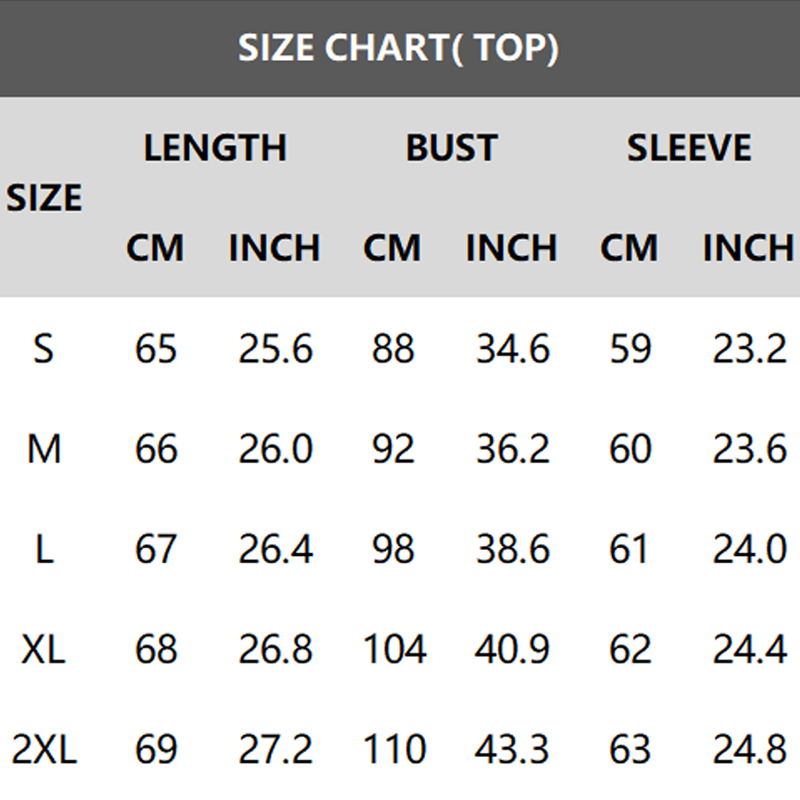The width and height of the screenshot is (800, 800).
Task: Select the M size row label
Action: click(43, 449)
